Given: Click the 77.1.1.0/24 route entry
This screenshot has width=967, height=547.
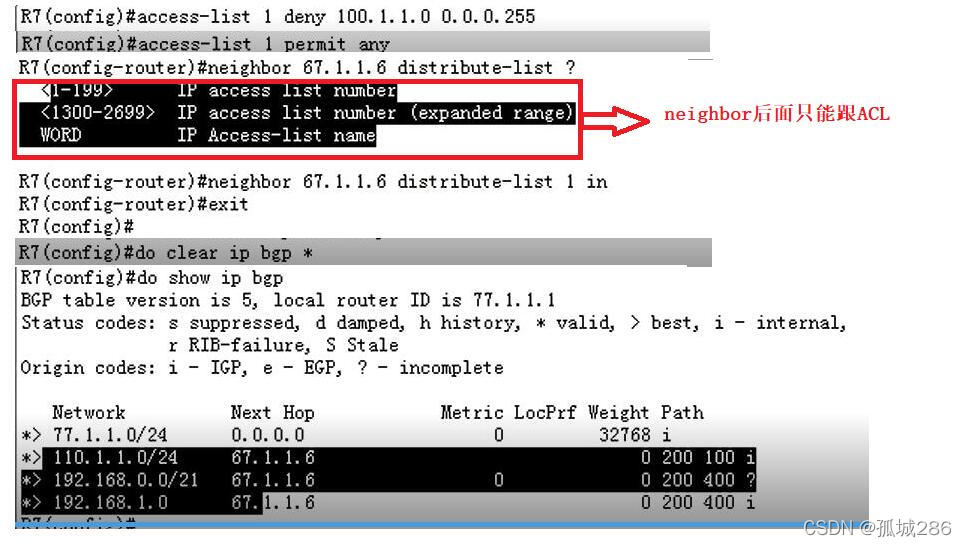Looking at the screenshot, I should (110, 435).
